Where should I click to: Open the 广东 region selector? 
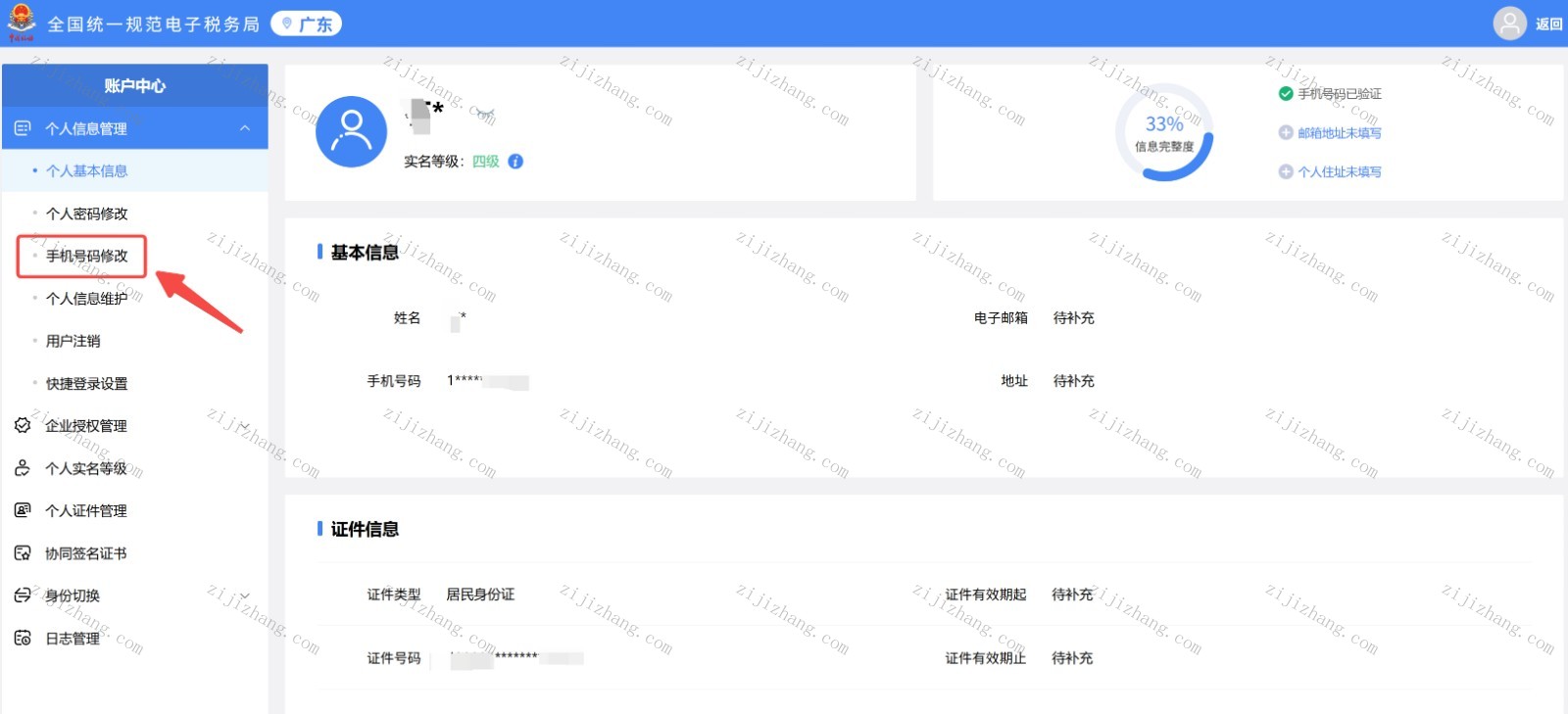306,24
